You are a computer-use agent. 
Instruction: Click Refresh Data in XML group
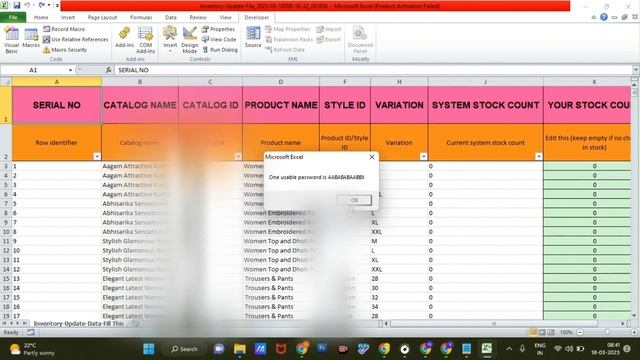[x=285, y=50]
